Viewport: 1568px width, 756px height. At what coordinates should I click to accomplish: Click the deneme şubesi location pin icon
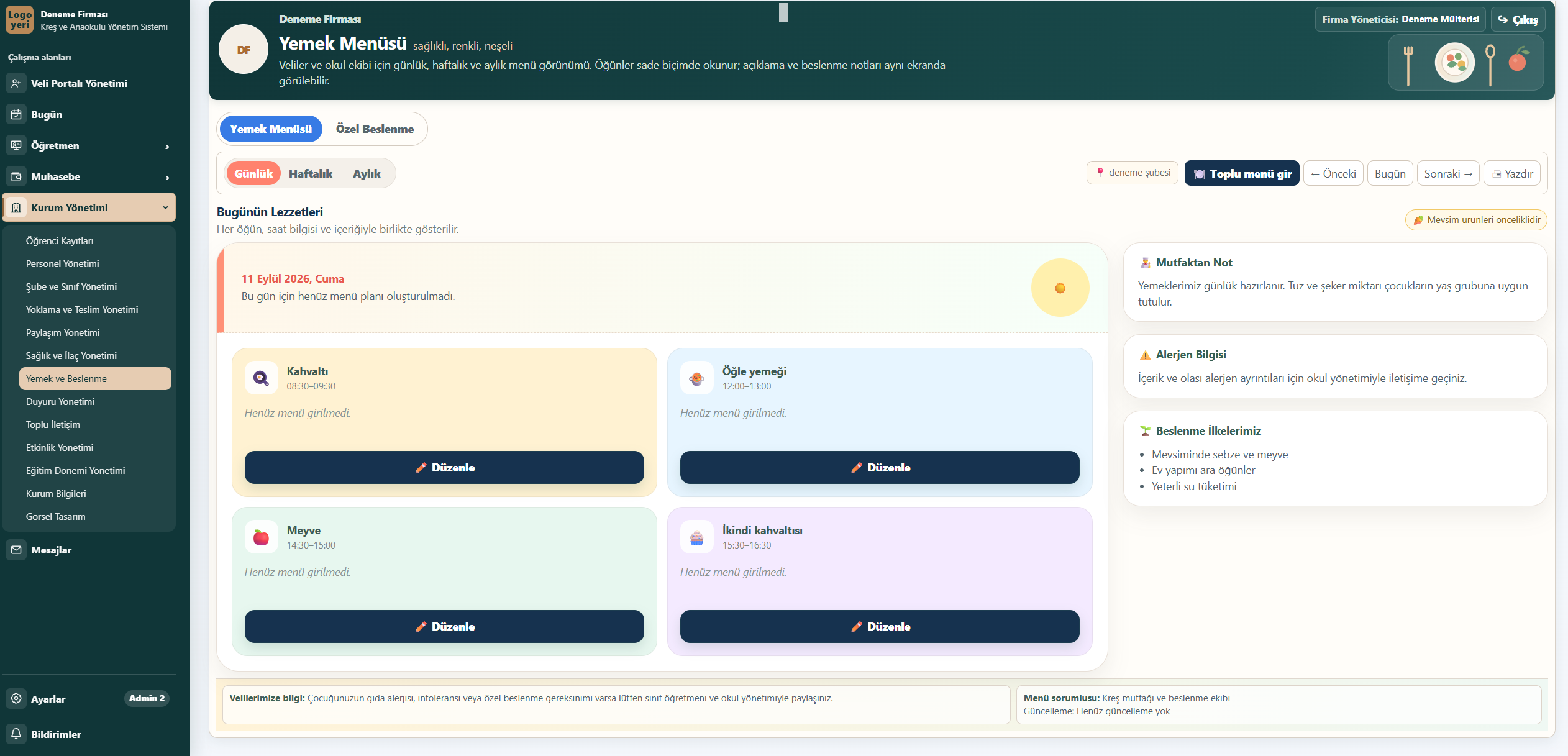(1100, 173)
